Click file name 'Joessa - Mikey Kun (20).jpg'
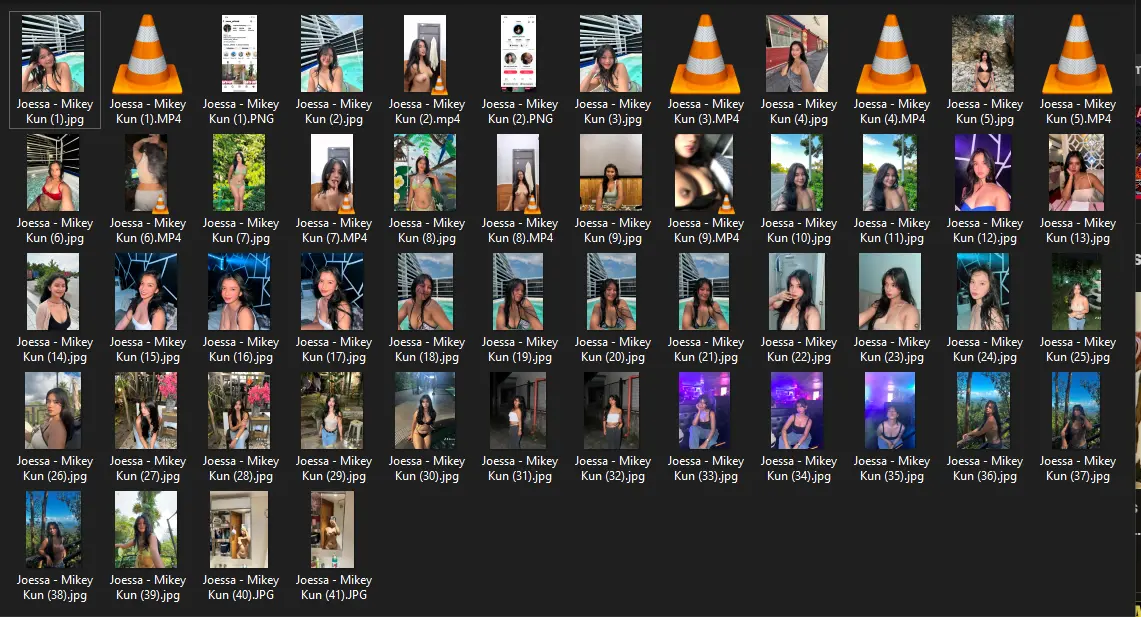This screenshot has height=617, width=1141. point(613,349)
